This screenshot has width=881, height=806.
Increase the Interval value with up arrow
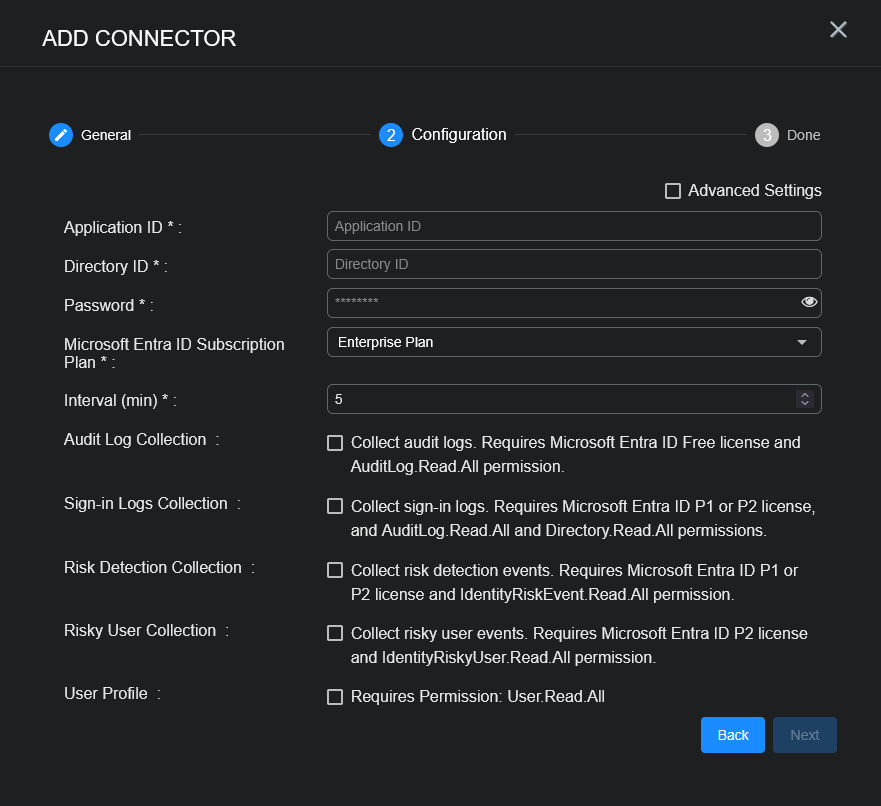click(x=804, y=395)
